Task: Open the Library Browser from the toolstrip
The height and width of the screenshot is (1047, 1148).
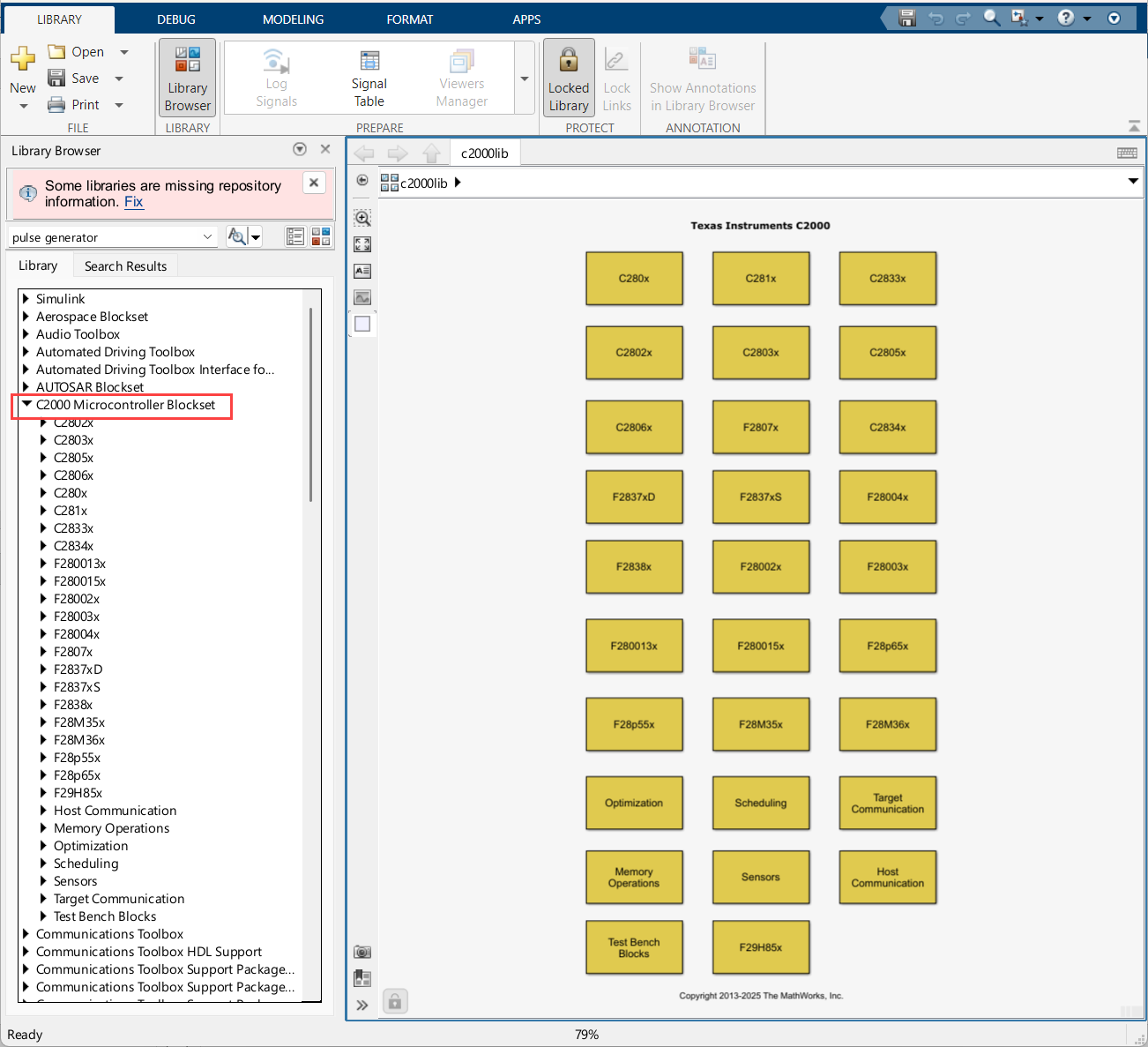Action: (x=187, y=79)
